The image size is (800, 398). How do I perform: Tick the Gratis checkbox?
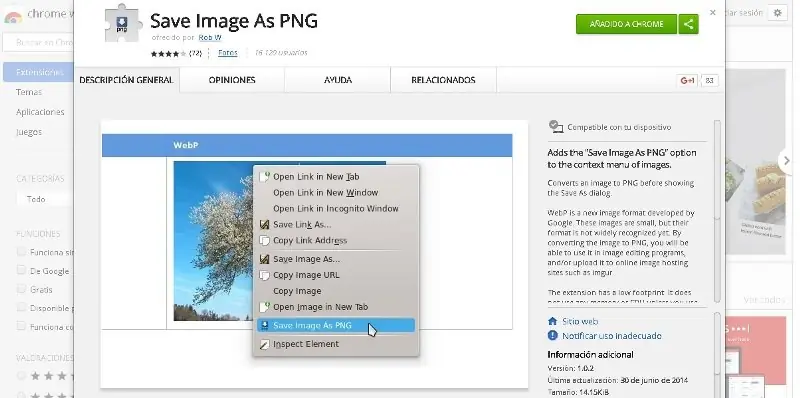pyautogui.click(x=21, y=289)
